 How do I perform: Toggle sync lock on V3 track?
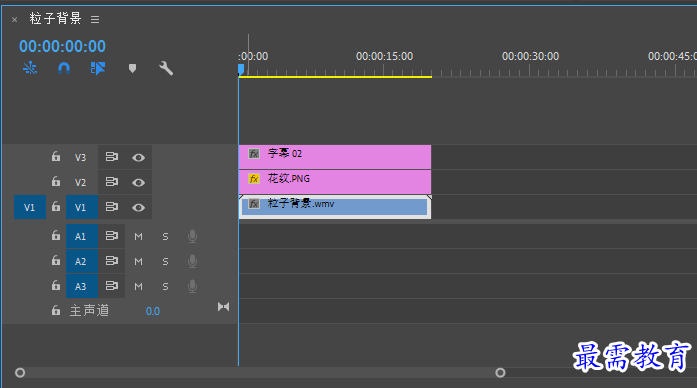click(x=112, y=157)
